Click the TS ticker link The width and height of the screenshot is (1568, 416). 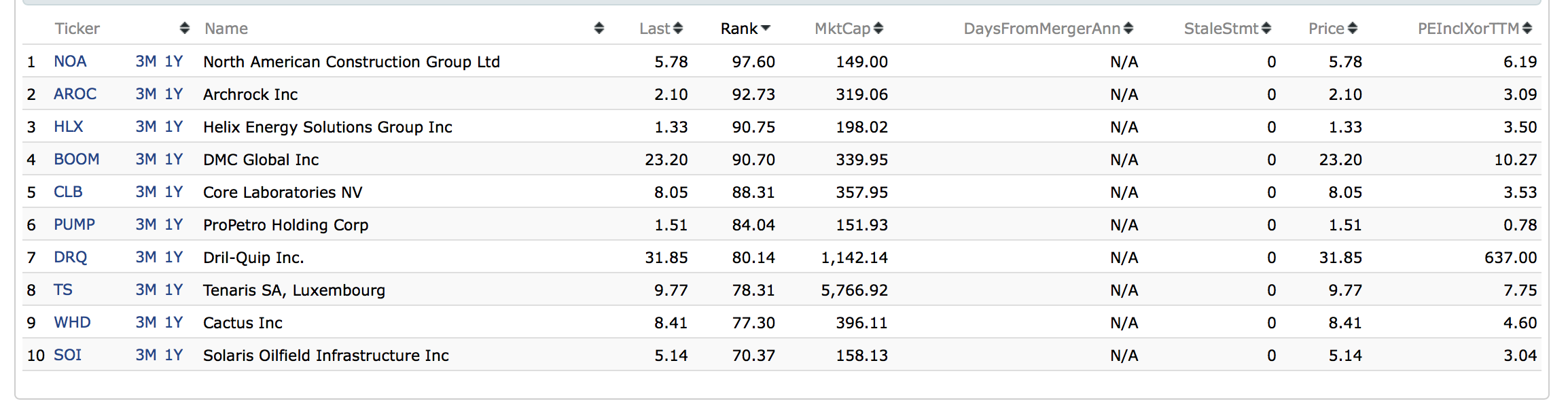pyautogui.click(x=63, y=290)
